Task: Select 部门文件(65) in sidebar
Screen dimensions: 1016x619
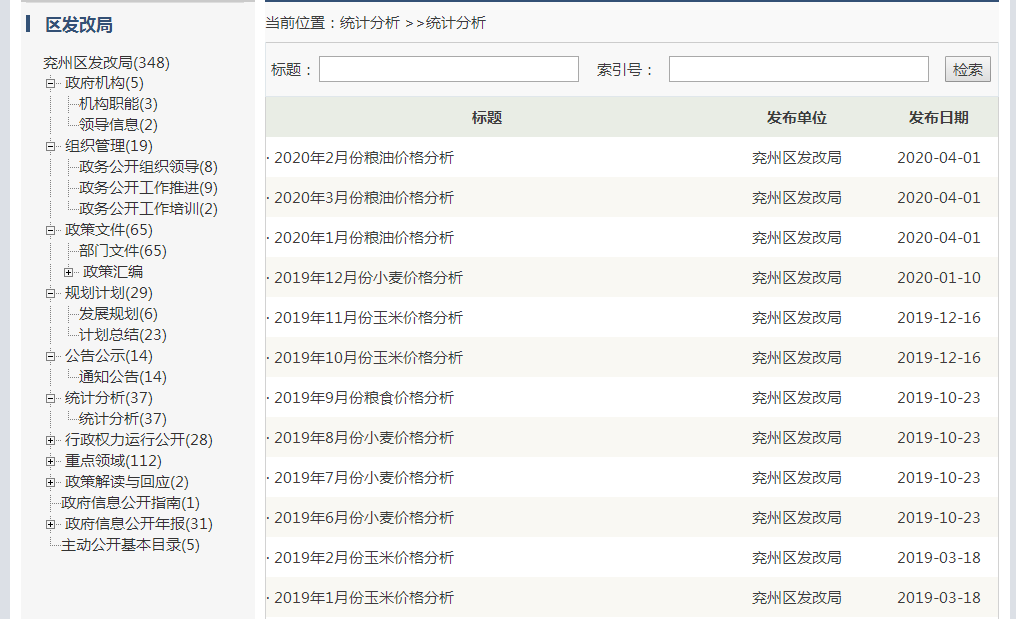Action: (x=122, y=251)
